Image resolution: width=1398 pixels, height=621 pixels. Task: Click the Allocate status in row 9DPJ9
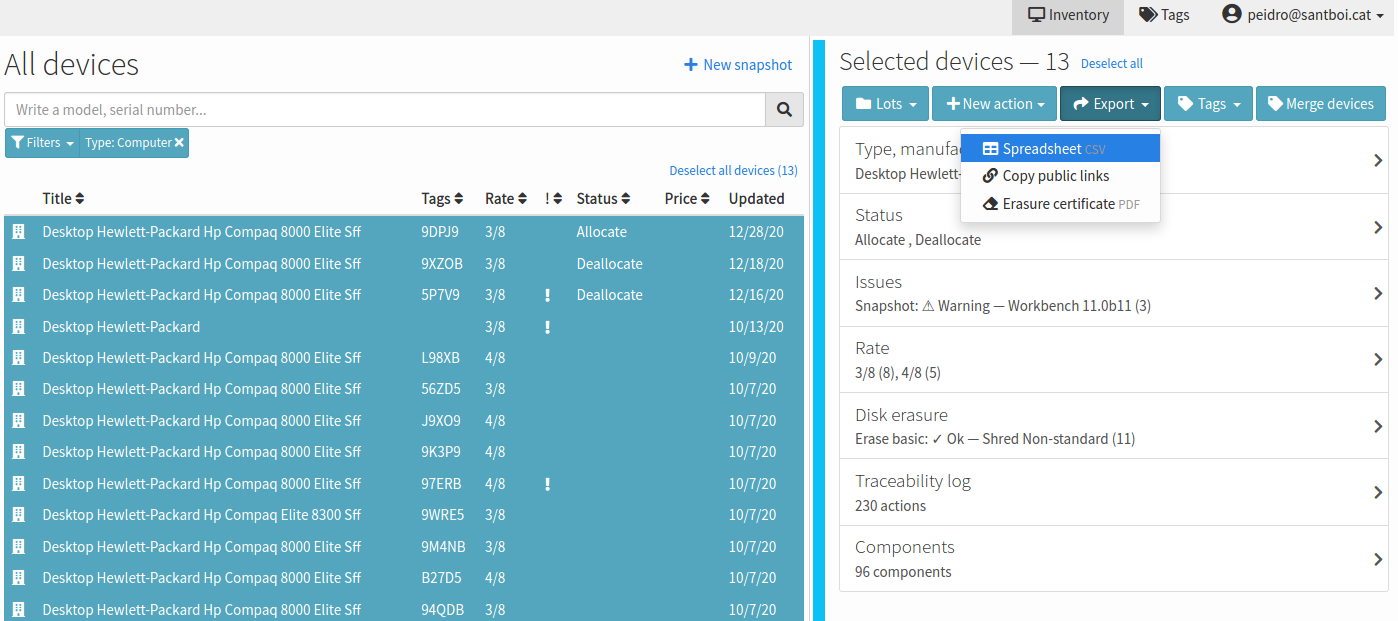coord(602,232)
